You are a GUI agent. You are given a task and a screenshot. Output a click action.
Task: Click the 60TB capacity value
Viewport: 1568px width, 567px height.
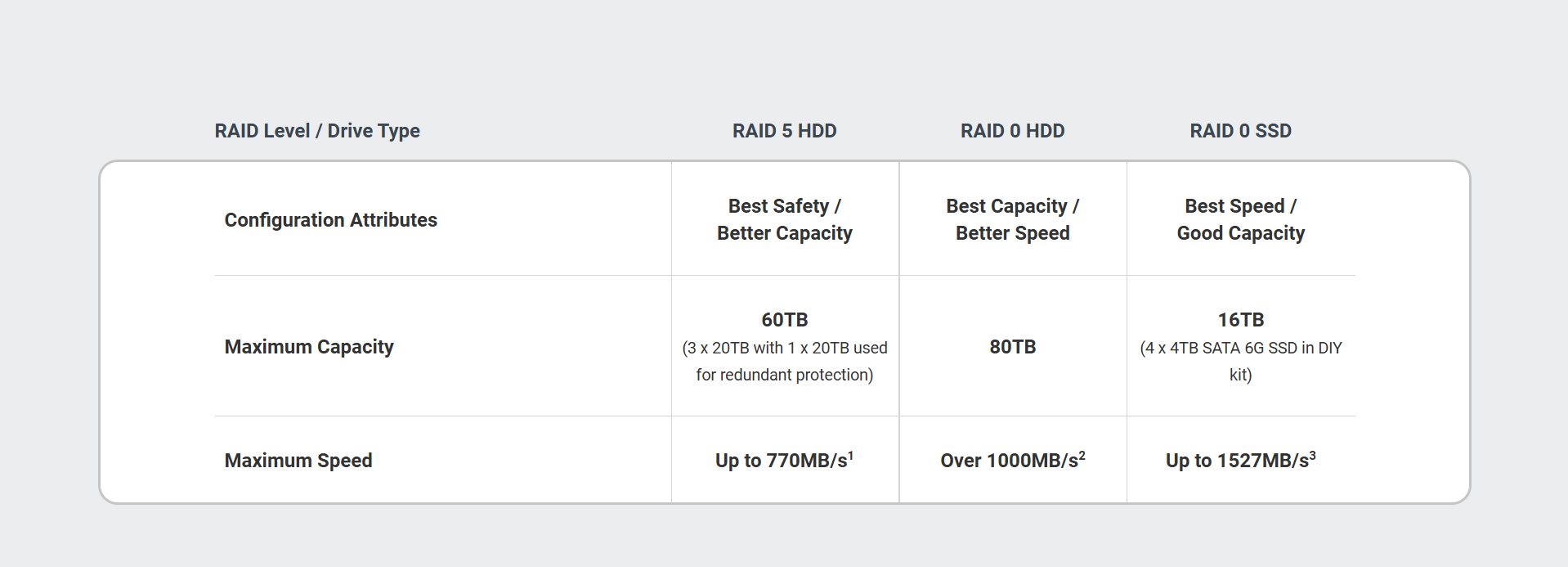point(784,320)
